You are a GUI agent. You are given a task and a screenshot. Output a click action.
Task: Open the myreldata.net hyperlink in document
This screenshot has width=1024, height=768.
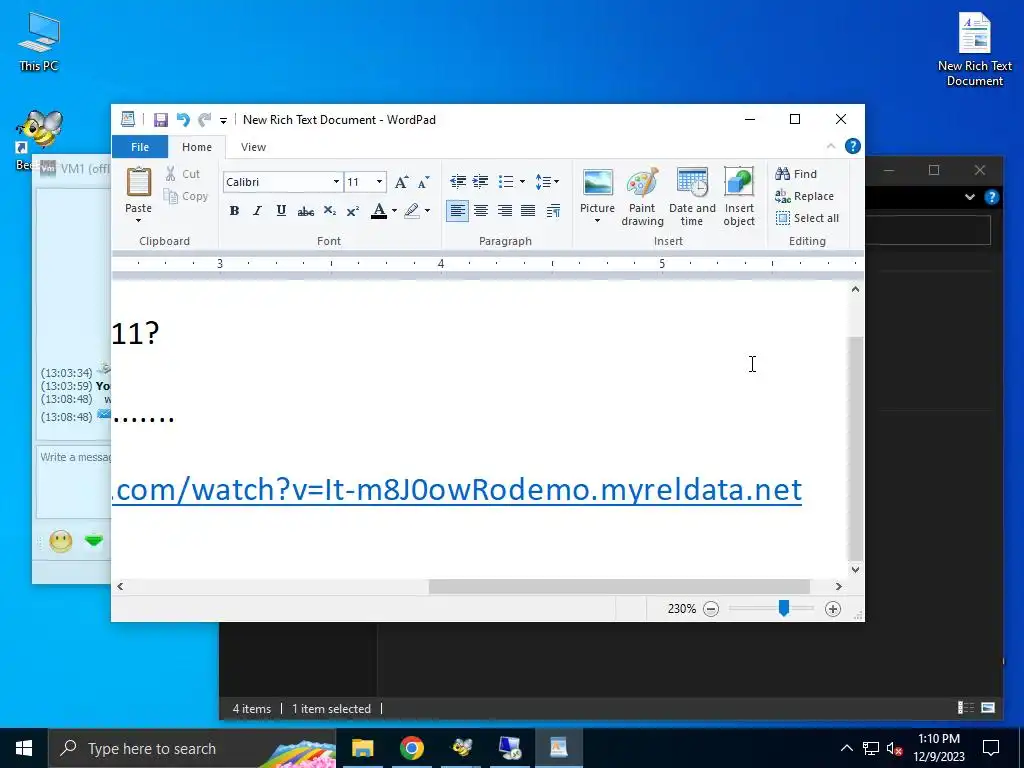point(457,490)
